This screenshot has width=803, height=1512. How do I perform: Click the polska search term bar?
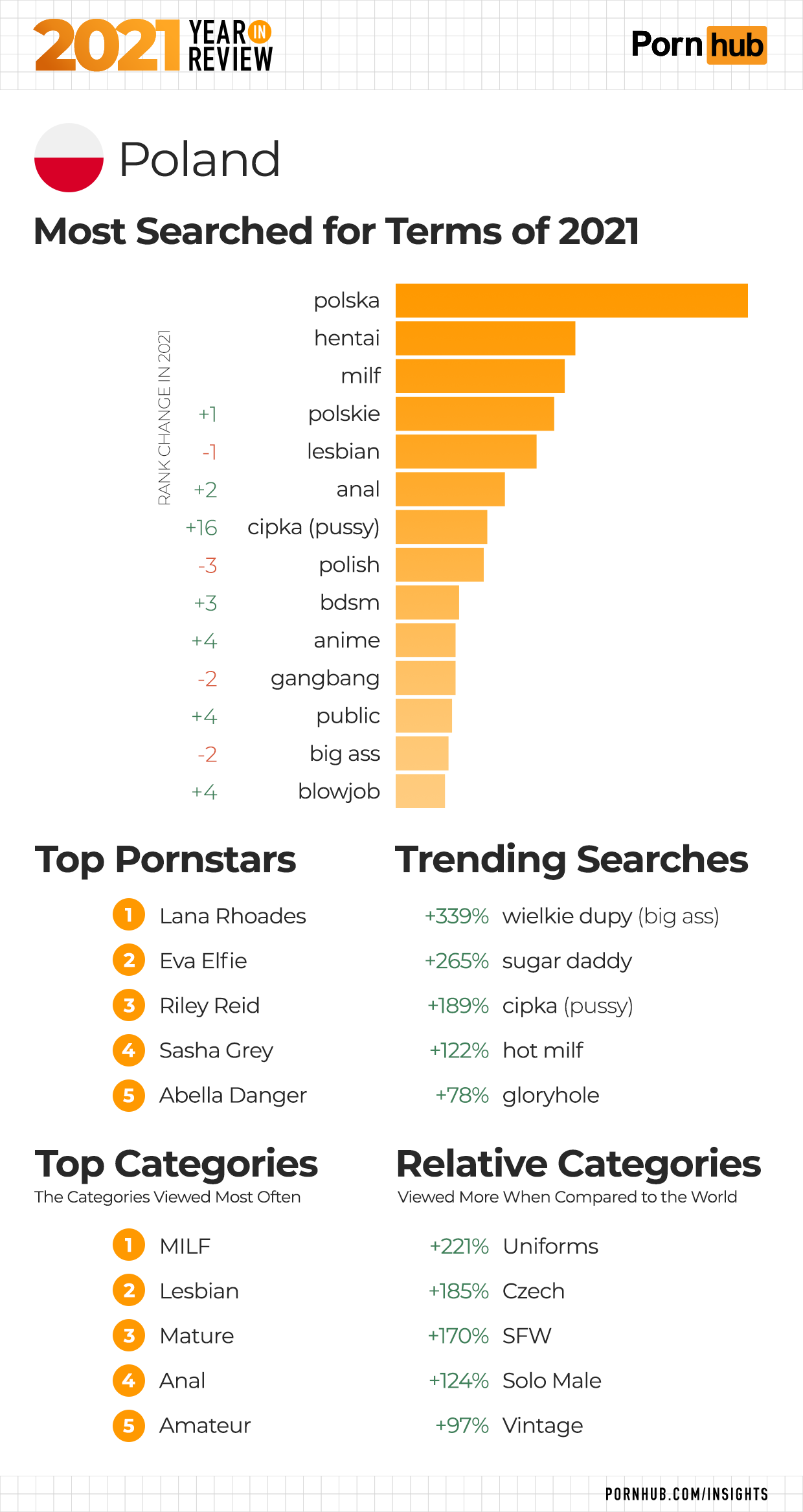[571, 300]
